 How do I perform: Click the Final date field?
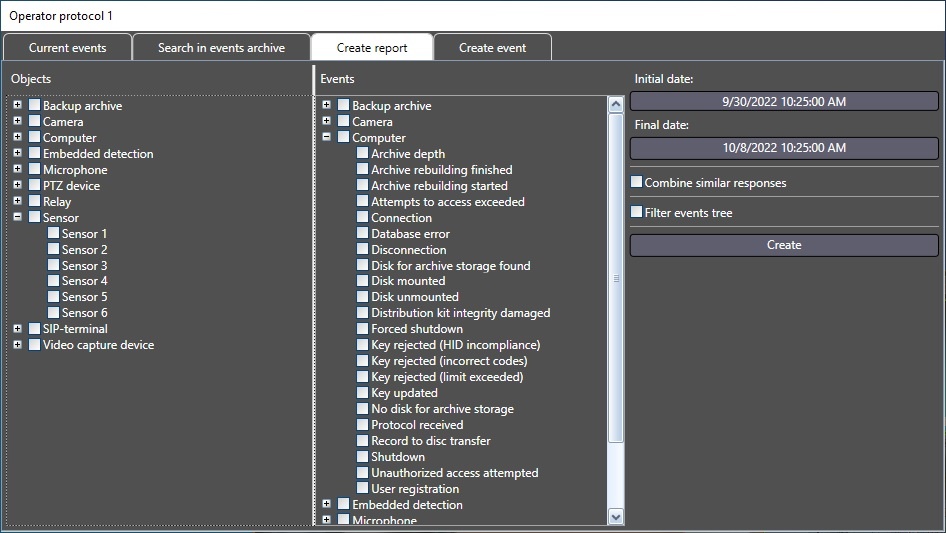(x=784, y=148)
